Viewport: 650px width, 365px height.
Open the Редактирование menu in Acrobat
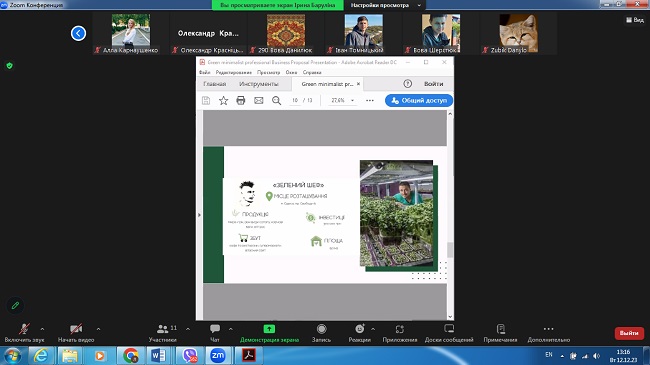point(233,72)
